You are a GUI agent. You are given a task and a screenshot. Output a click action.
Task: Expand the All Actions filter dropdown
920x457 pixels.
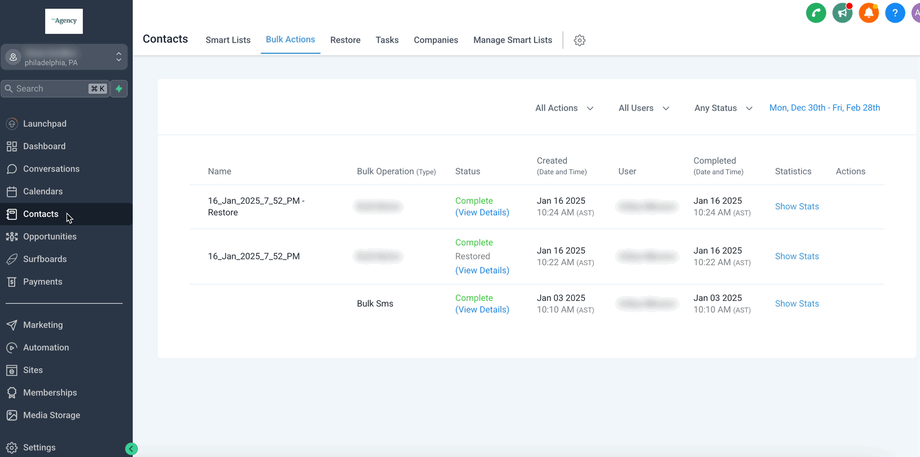tap(564, 108)
